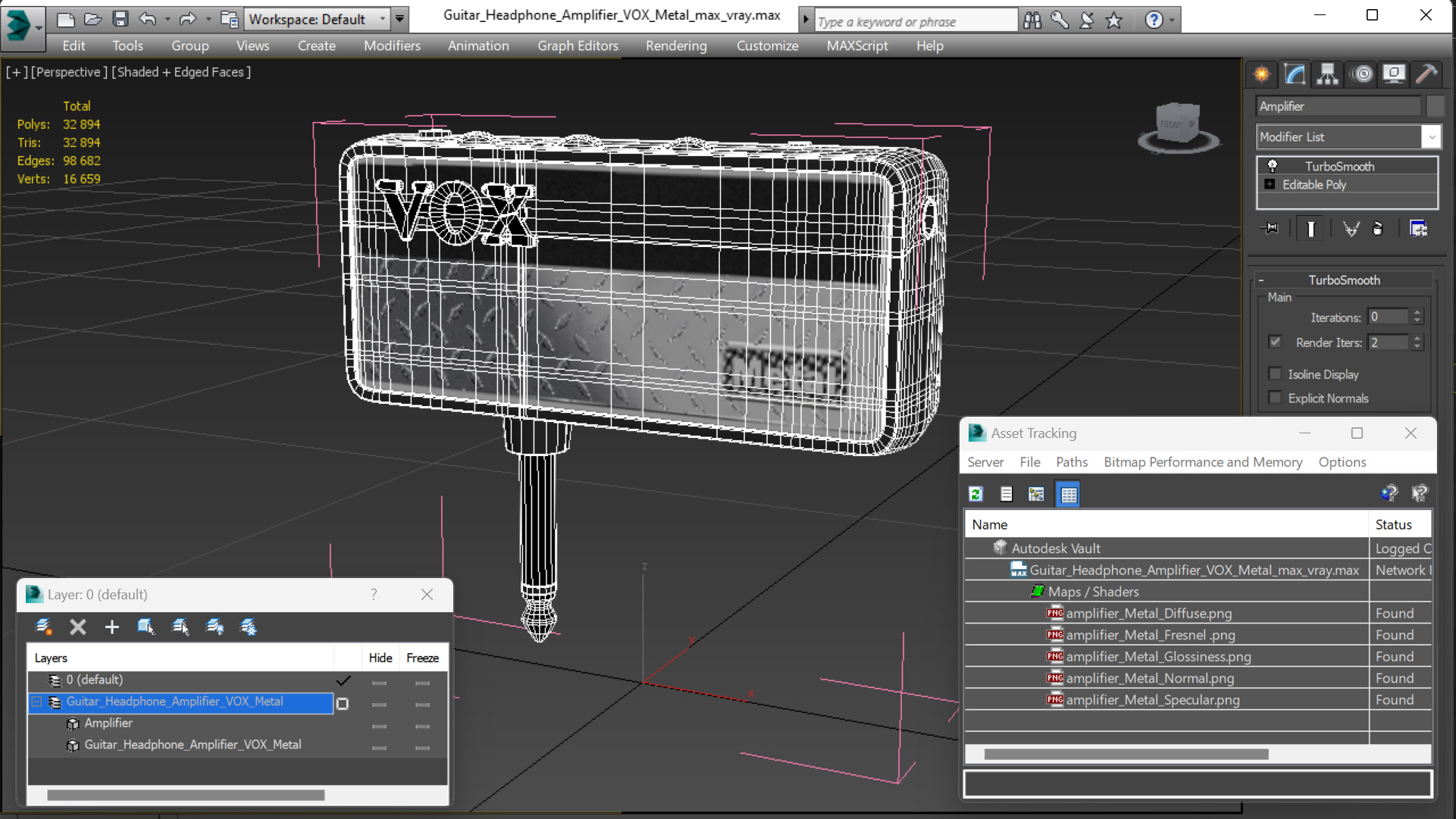1456x819 pixels.
Task: Set layer 0 (default) as current checkmark
Action: point(343,680)
